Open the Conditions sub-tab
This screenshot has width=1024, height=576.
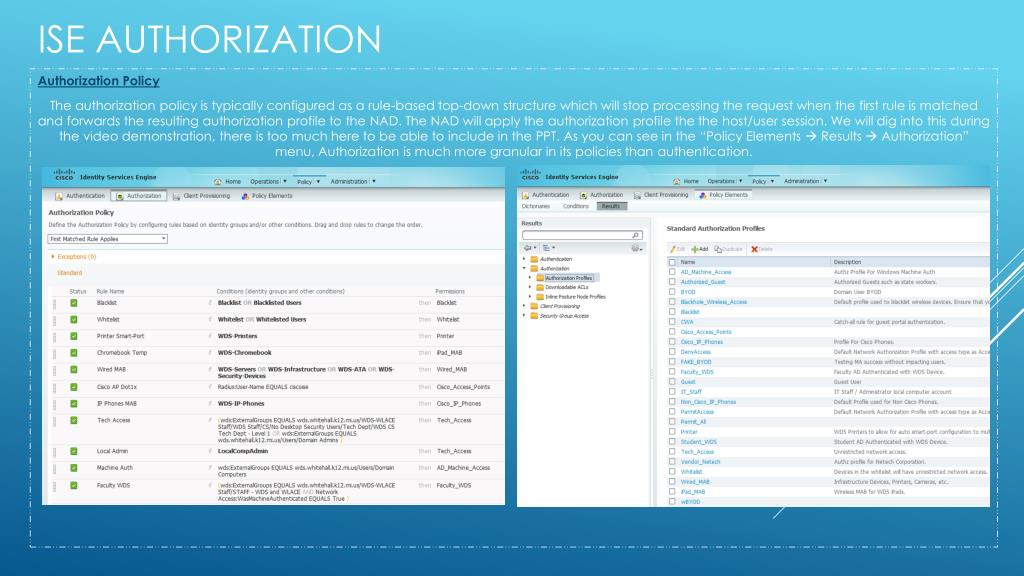(575, 206)
